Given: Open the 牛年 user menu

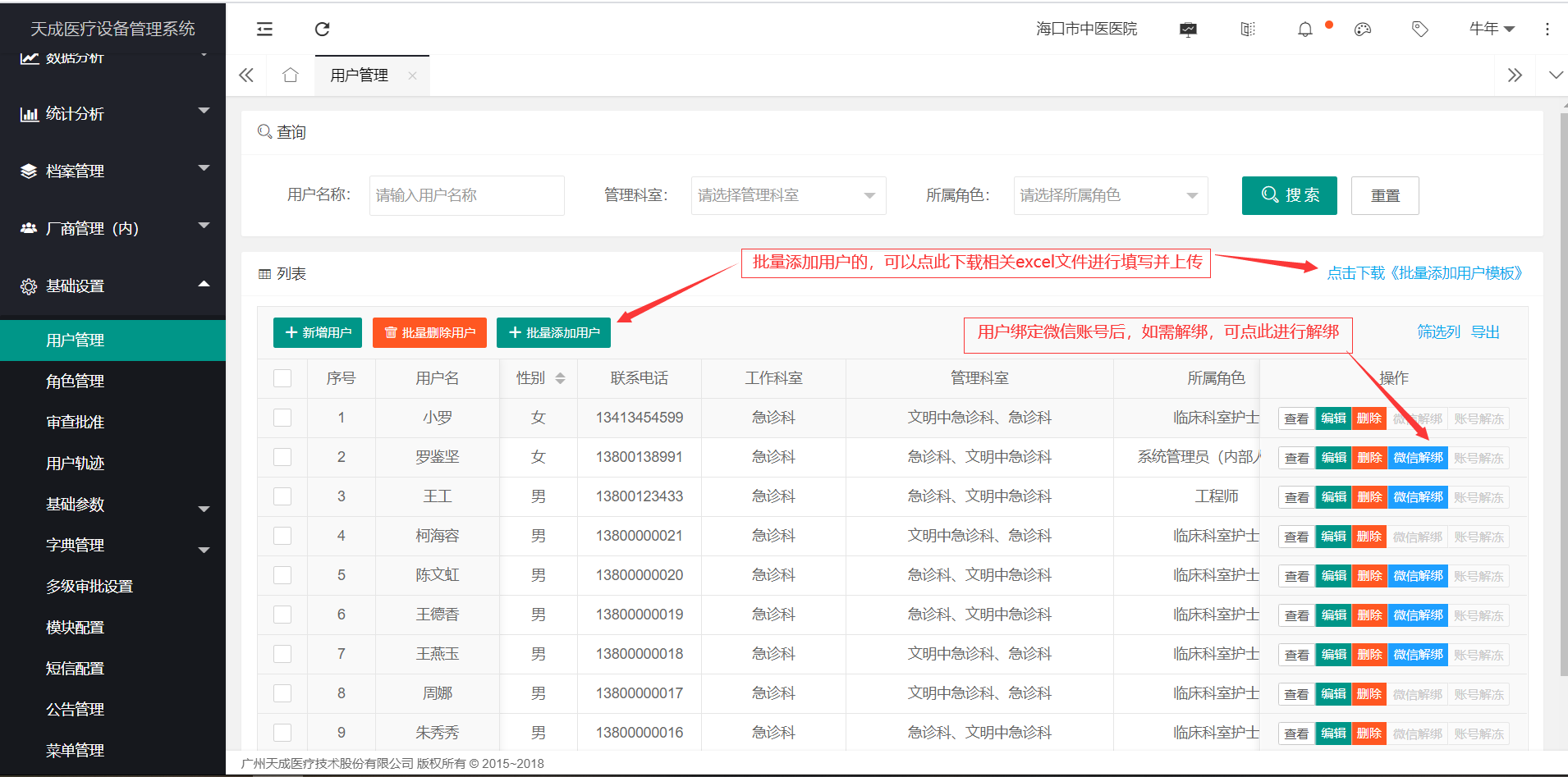Looking at the screenshot, I should (x=1492, y=30).
